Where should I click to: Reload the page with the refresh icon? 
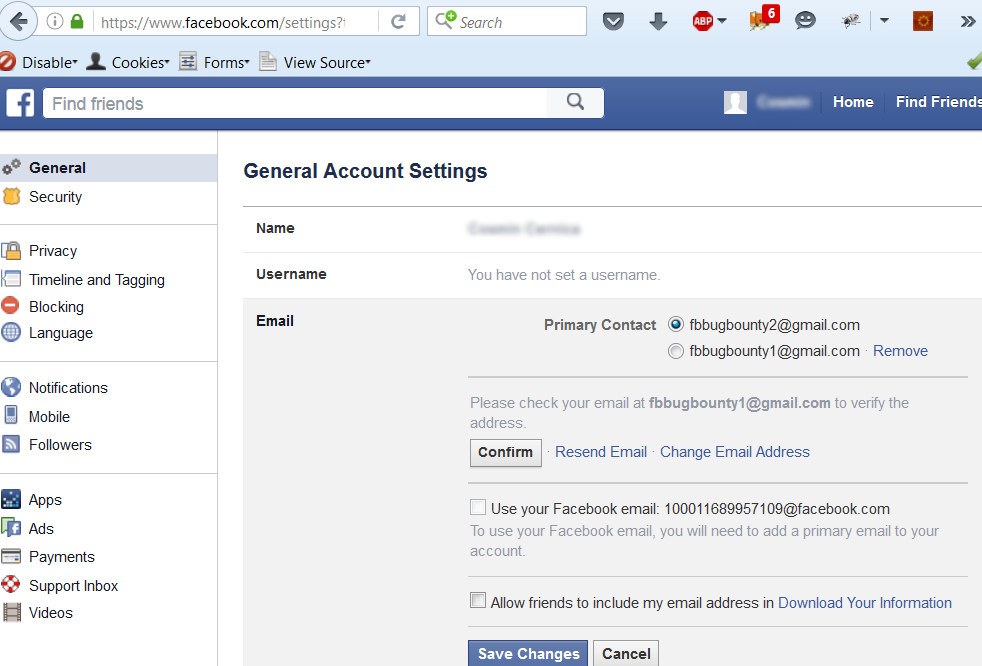coord(398,22)
